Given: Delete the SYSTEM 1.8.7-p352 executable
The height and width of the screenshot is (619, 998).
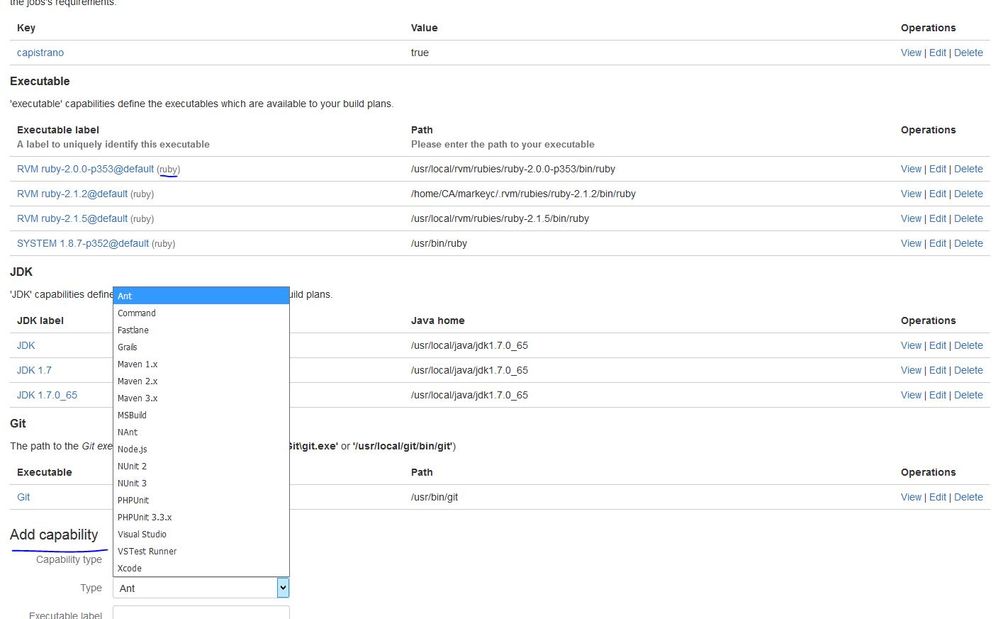Looking at the screenshot, I should pos(968,244).
